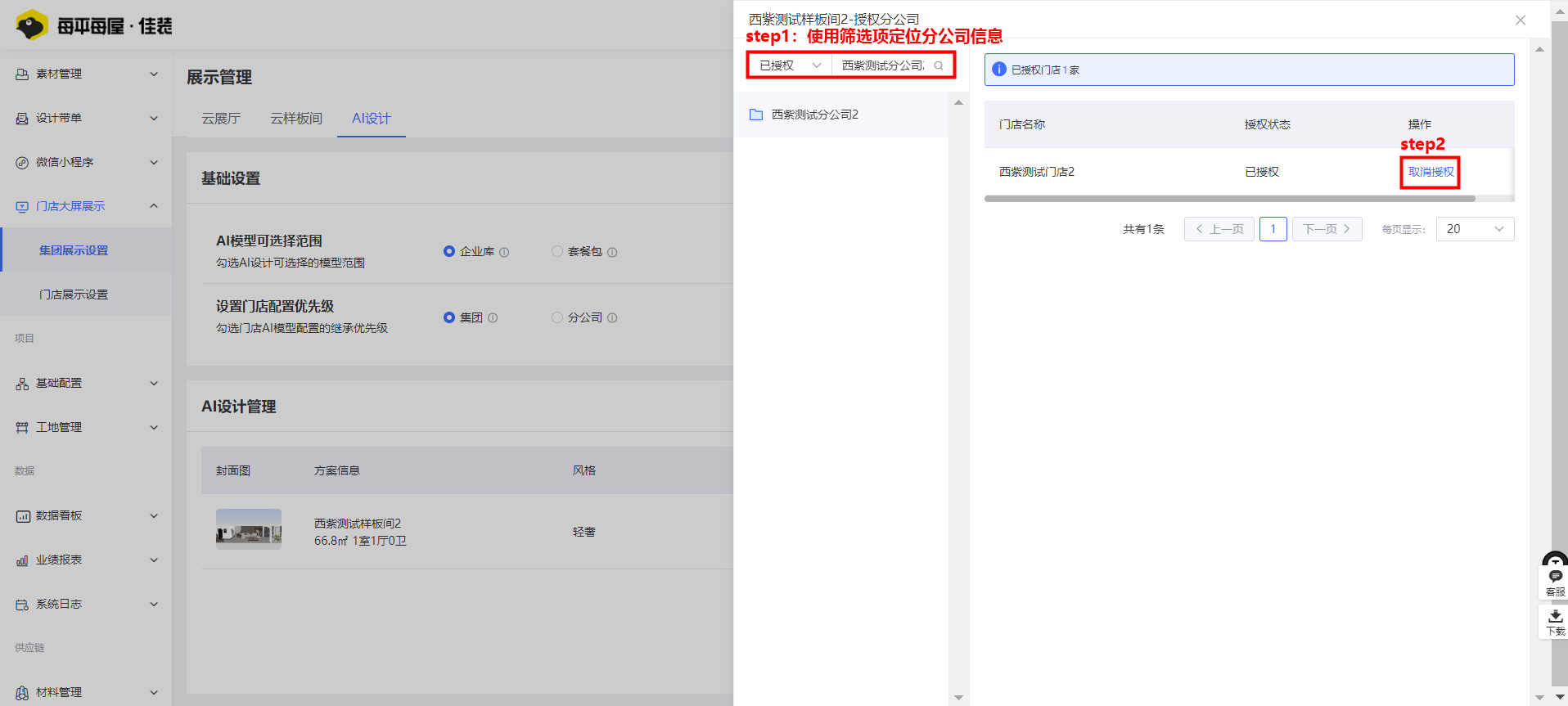
Task: Click the horizontal scrollbar under store table
Action: [x=1229, y=199]
